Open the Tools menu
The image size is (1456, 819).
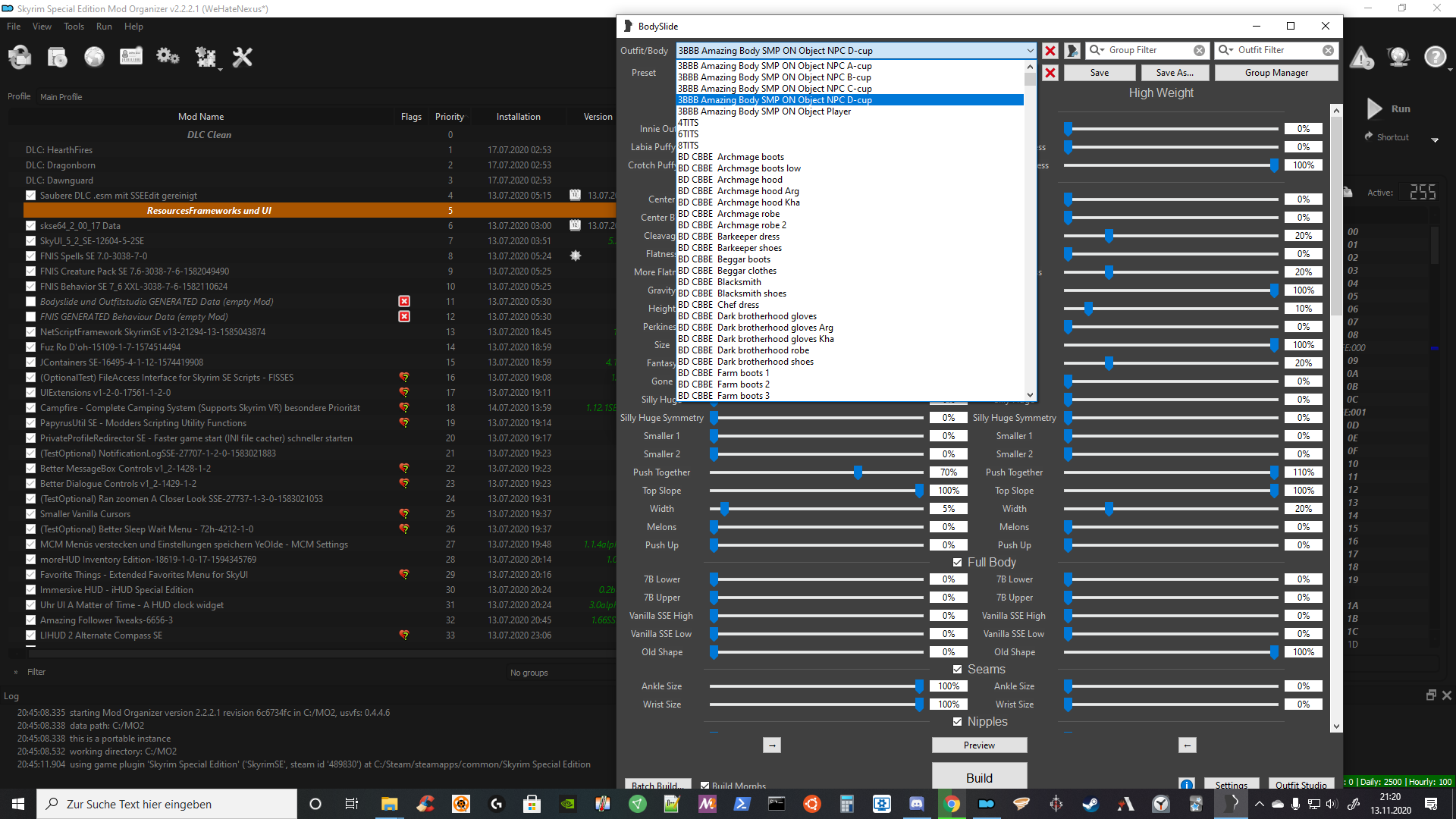[74, 27]
